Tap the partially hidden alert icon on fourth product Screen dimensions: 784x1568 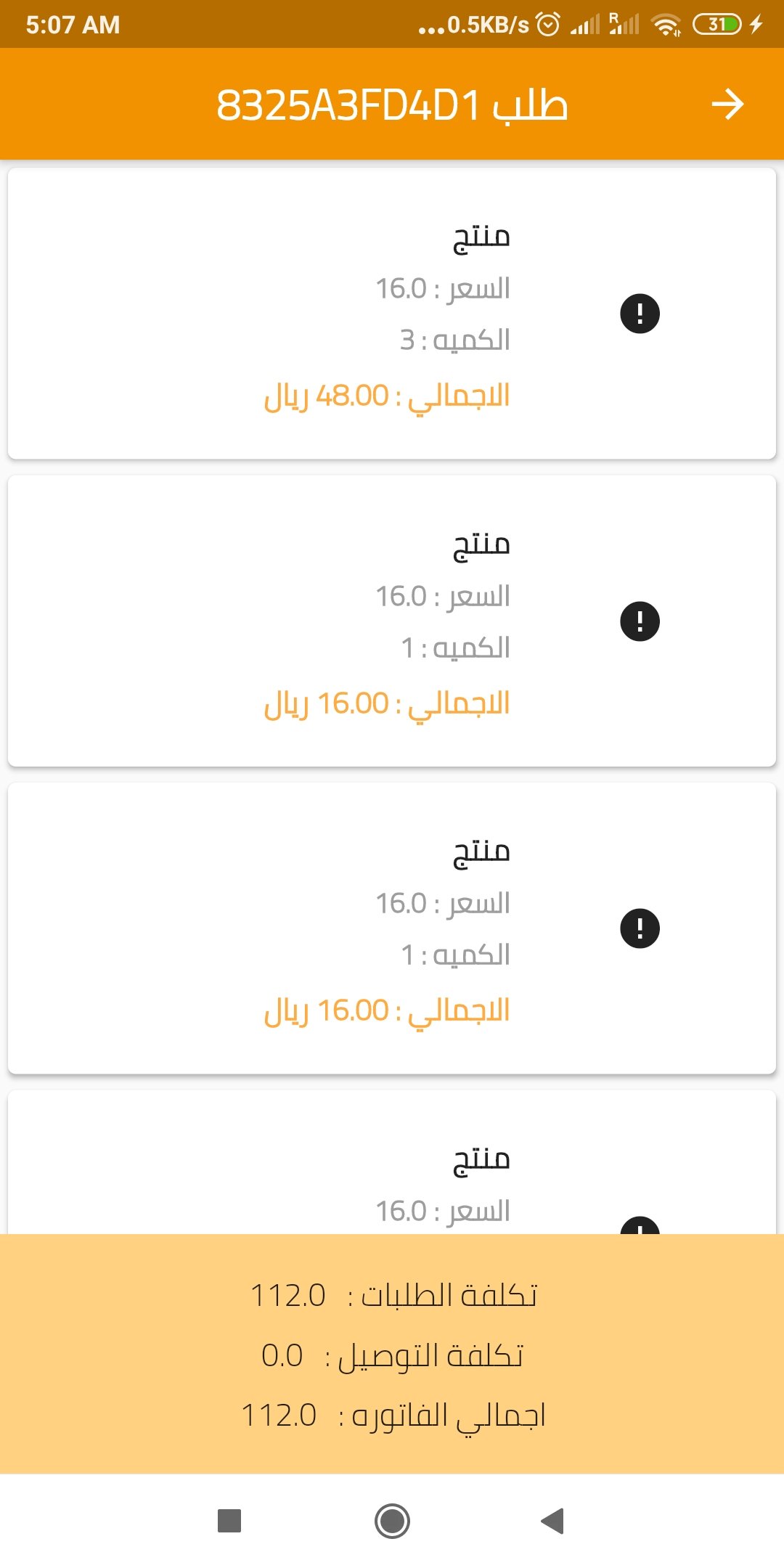(x=640, y=1225)
